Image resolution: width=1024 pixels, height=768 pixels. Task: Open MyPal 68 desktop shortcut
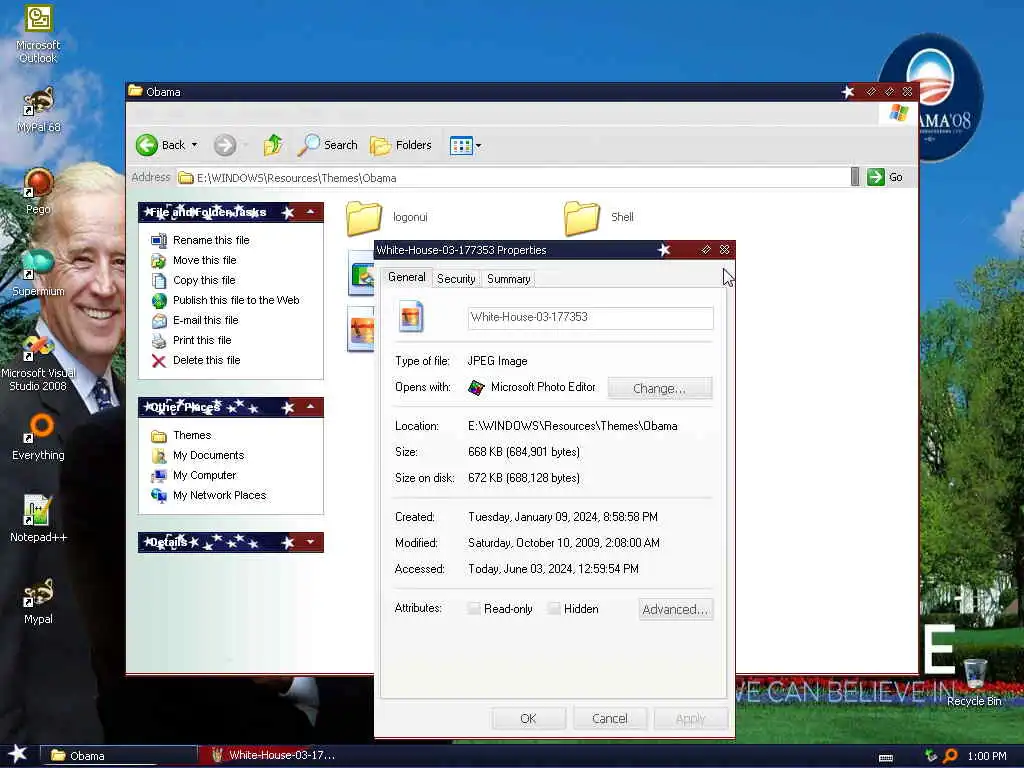[x=38, y=110]
